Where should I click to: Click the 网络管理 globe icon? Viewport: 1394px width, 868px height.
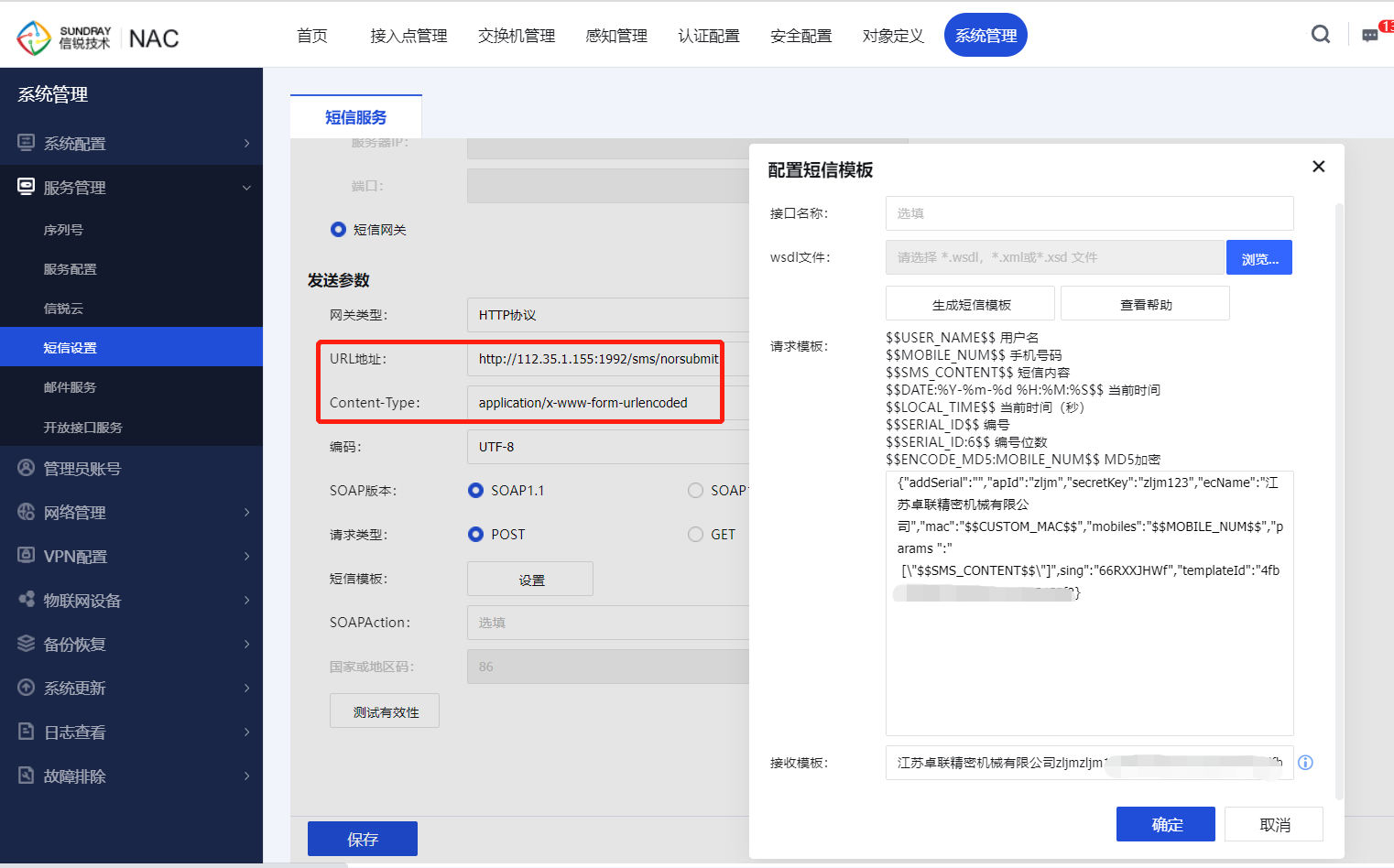click(27, 512)
